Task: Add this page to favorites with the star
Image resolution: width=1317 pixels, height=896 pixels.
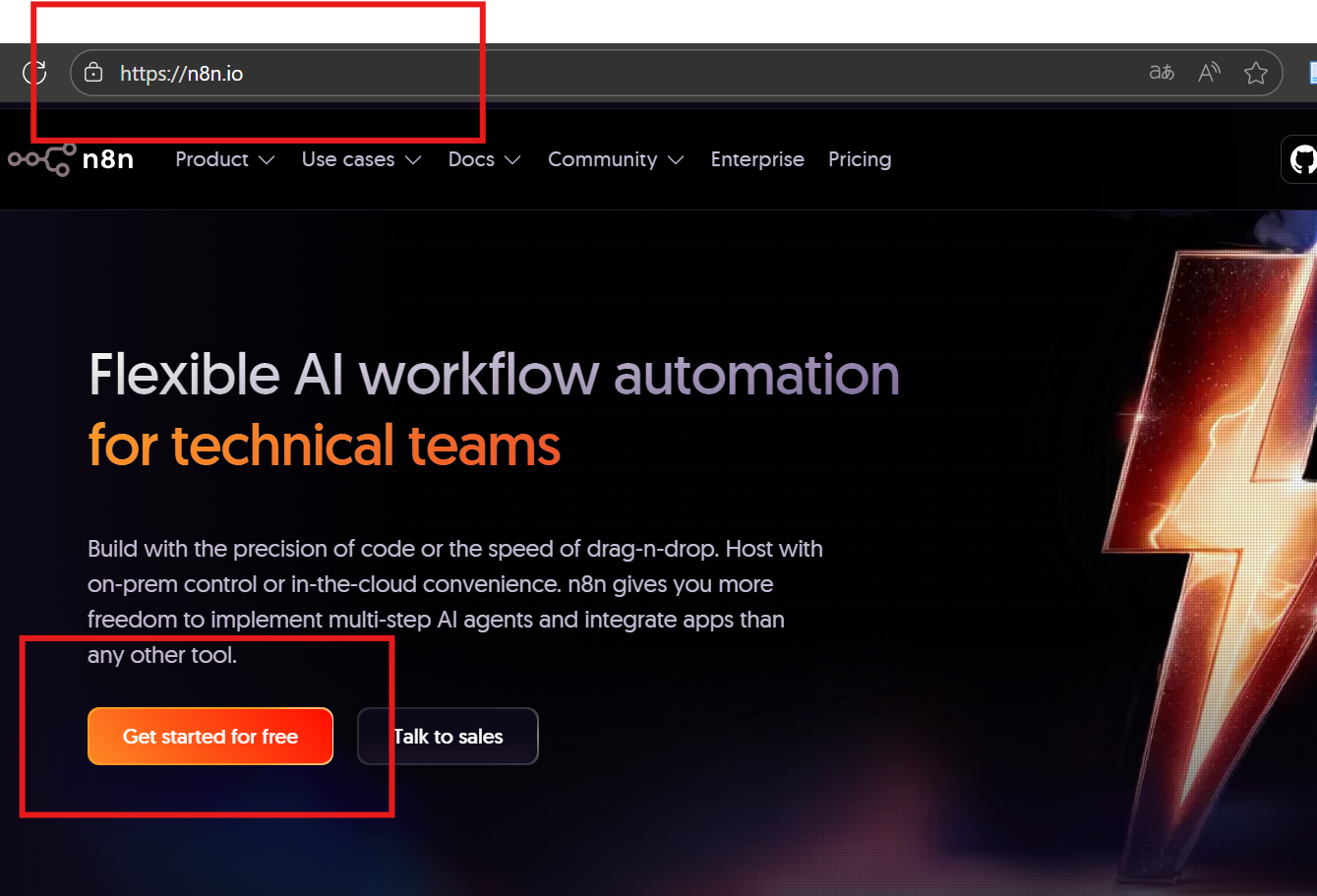Action: 1255,73
